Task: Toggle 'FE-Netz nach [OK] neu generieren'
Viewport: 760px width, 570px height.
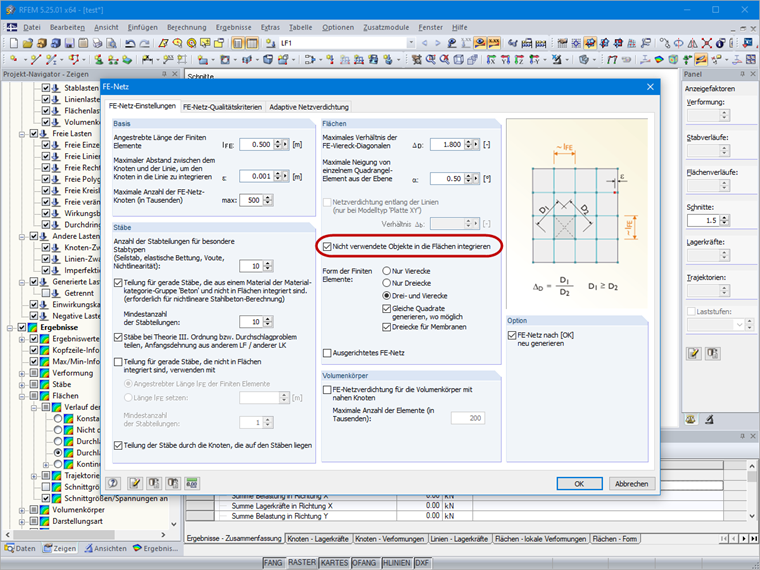Action: click(512, 335)
